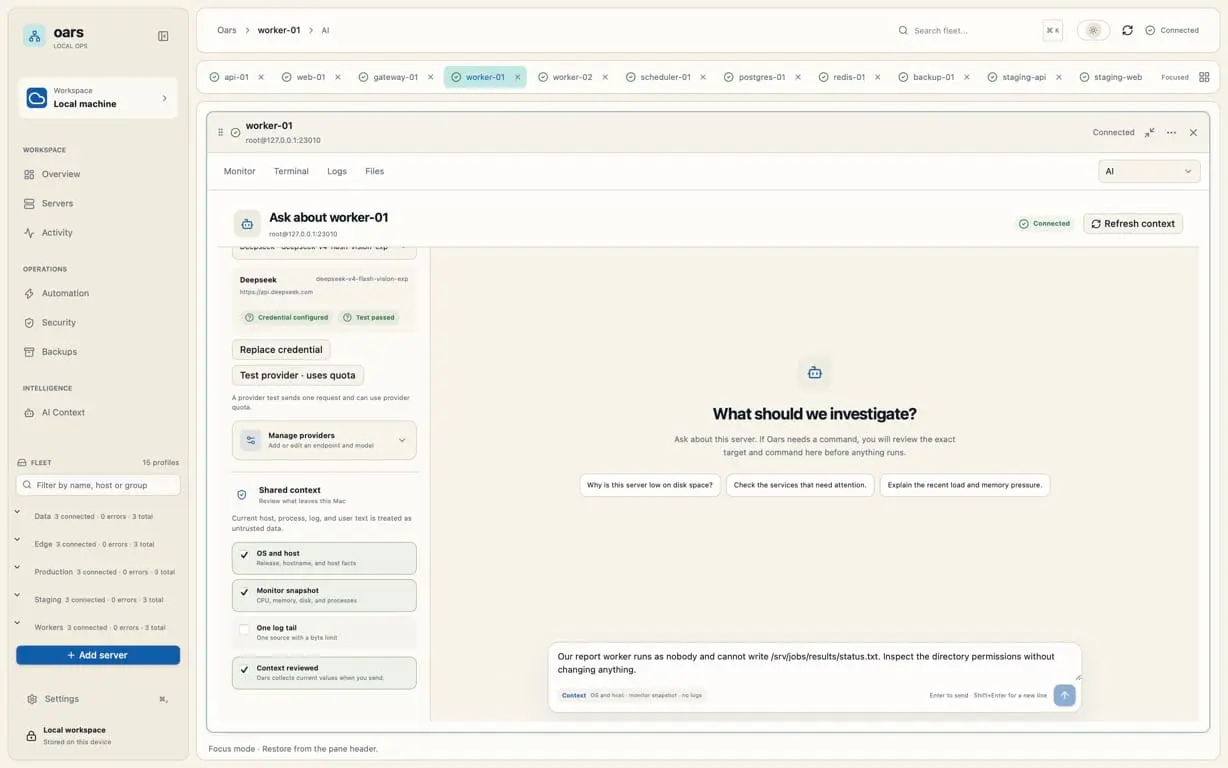Collapse the sidebar with the panel icon

click(x=163, y=36)
